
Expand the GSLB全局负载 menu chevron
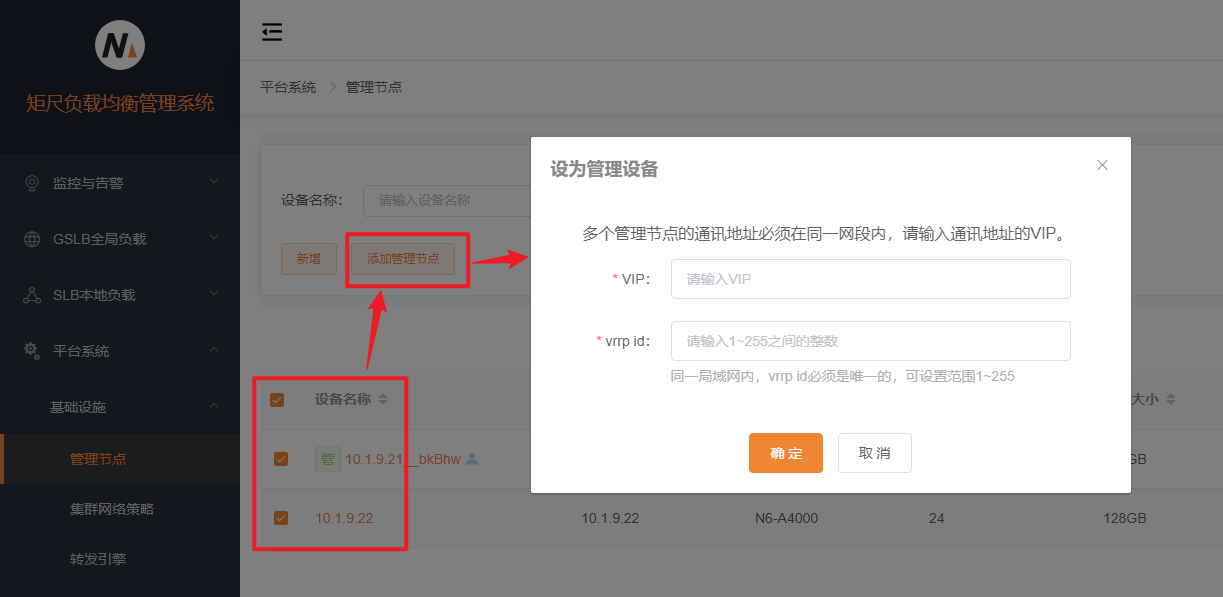click(x=213, y=238)
